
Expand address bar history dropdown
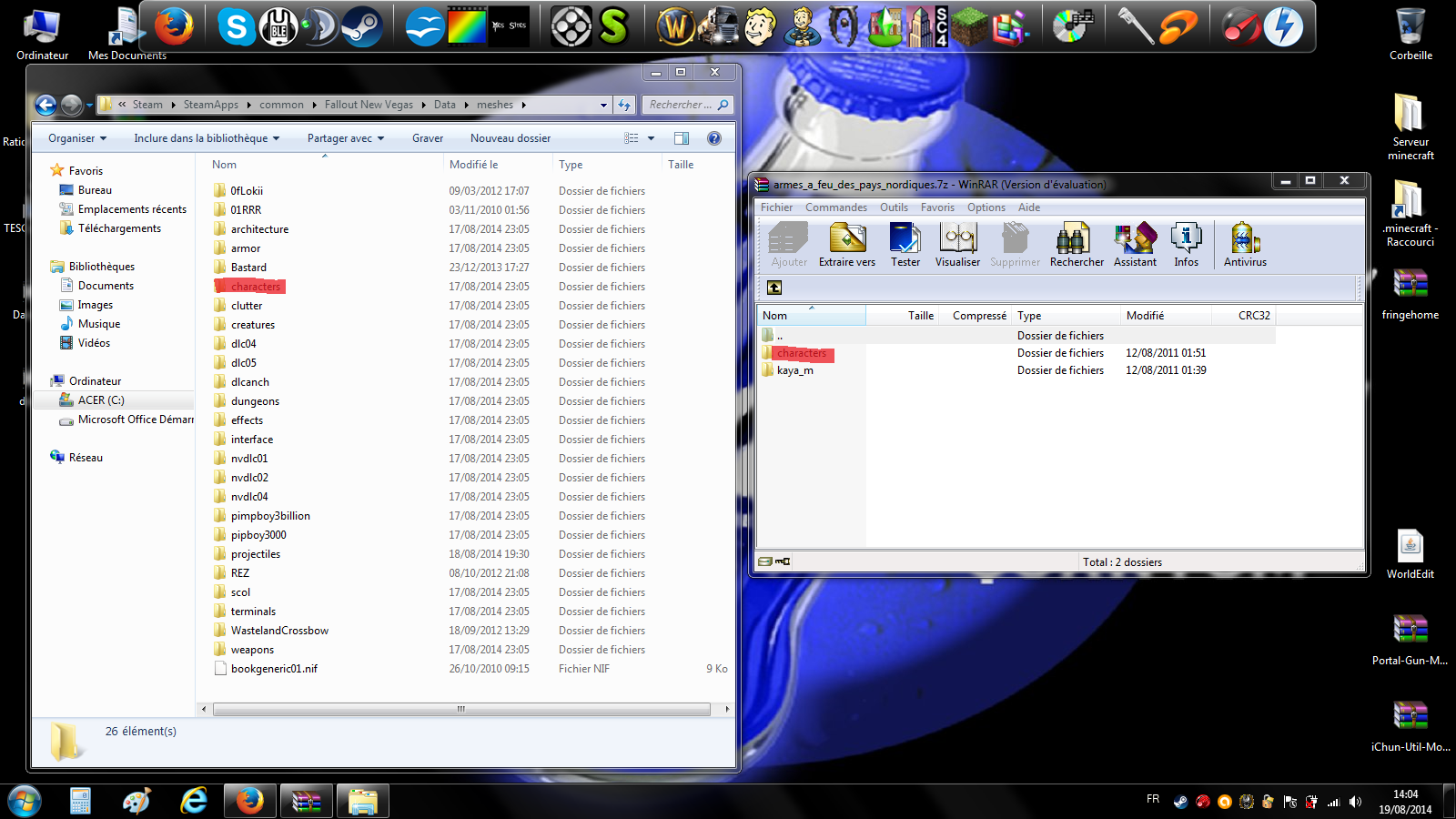(x=603, y=105)
